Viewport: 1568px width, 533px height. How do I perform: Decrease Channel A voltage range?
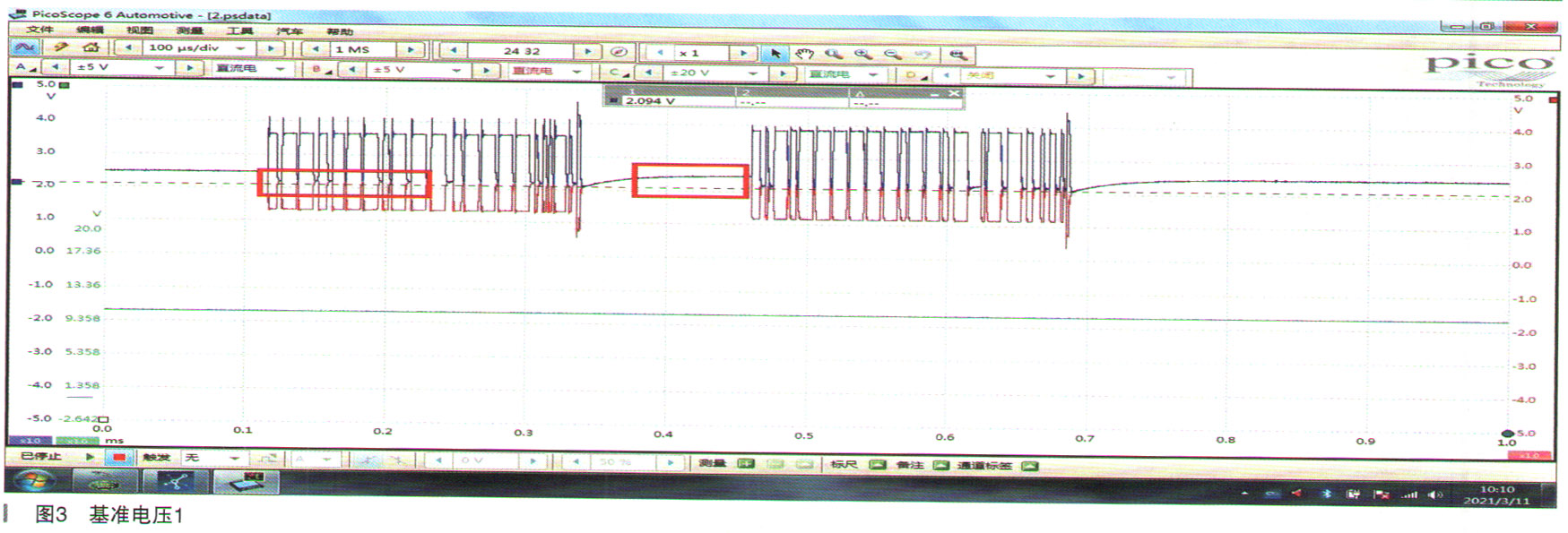pos(56,67)
